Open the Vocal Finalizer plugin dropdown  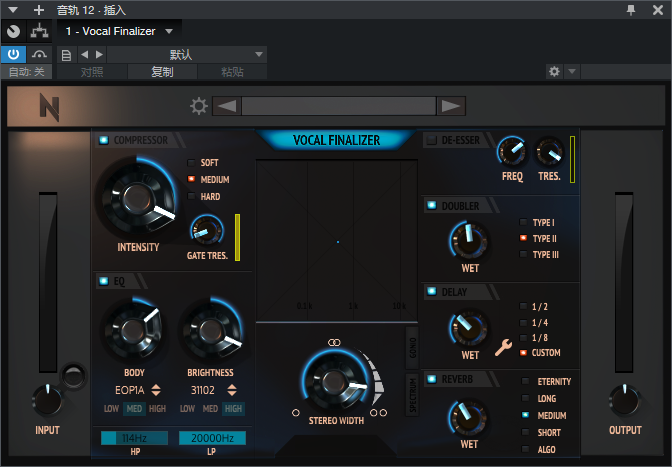(x=169, y=31)
